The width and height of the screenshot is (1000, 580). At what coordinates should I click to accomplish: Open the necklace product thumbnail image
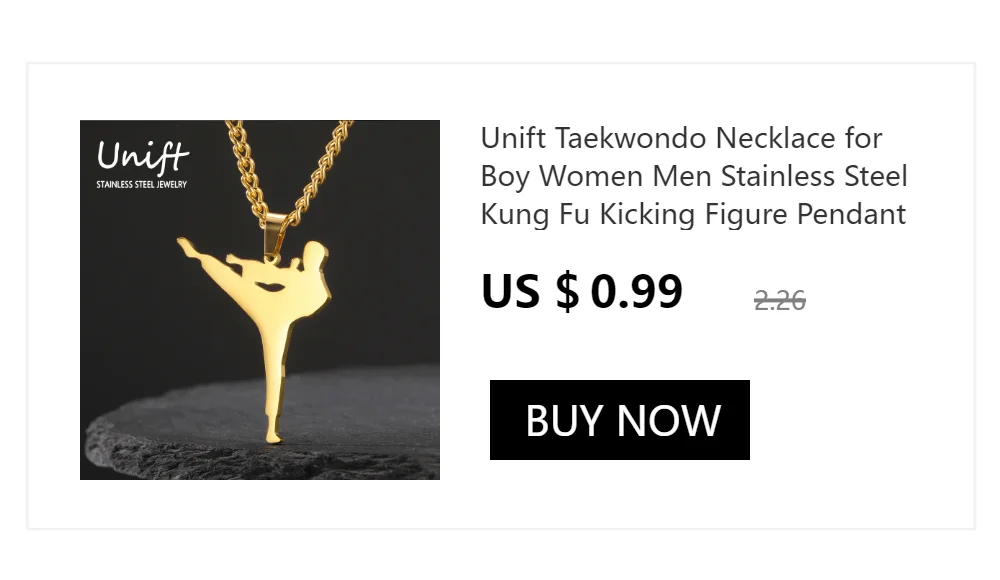click(260, 300)
